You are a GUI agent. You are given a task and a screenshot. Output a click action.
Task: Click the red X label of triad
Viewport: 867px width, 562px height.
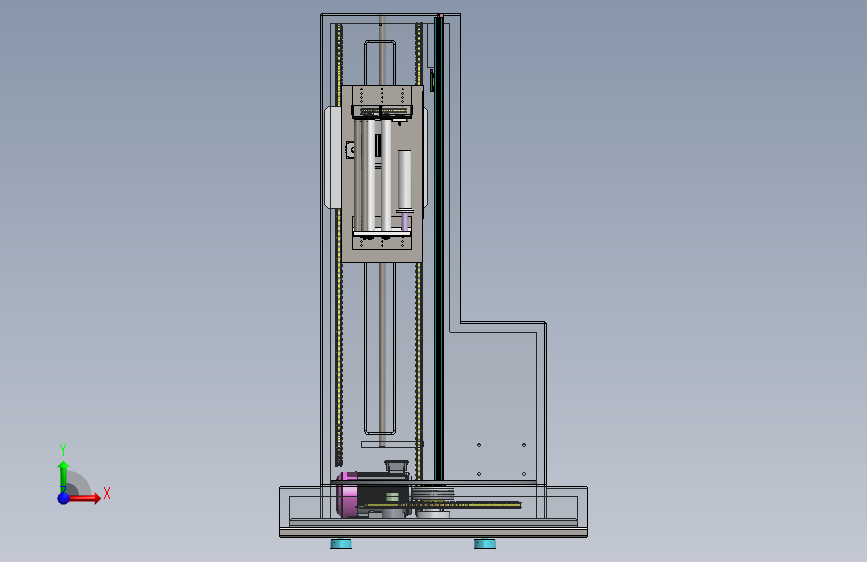pyautogui.click(x=107, y=493)
